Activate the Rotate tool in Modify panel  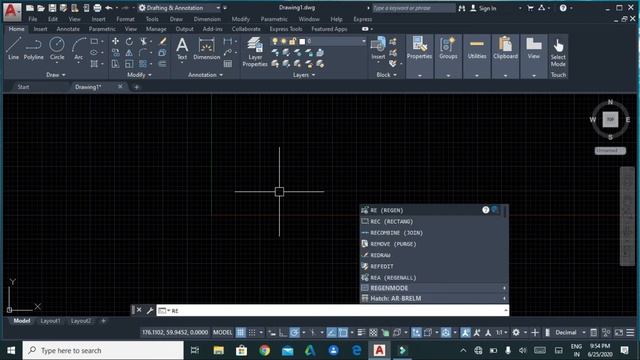[x=129, y=41]
